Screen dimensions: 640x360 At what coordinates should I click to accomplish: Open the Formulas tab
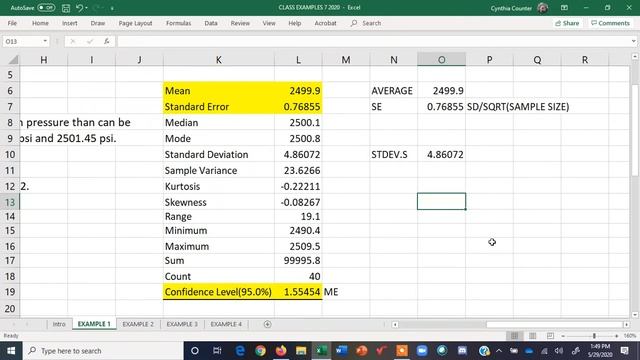point(178,23)
